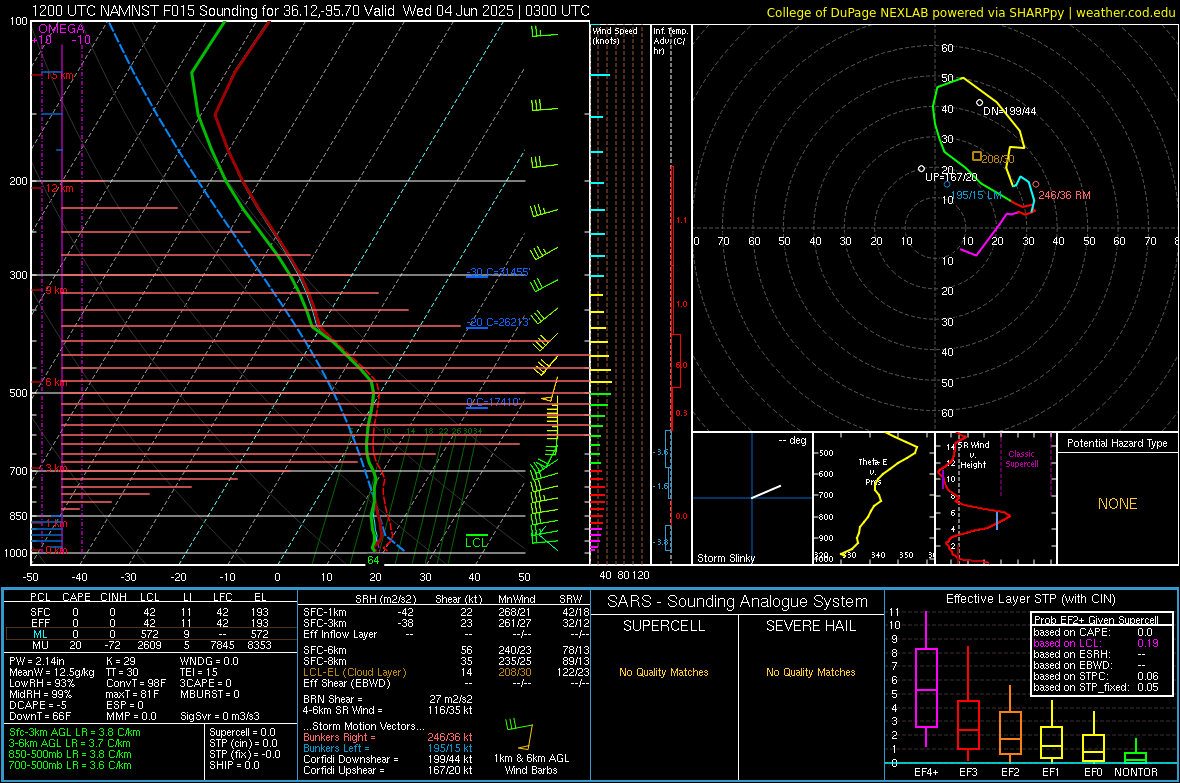Screen dimensions: 1180x783
Task: Click the Corfidi upshear UP marker circle
Action: [x=921, y=169]
